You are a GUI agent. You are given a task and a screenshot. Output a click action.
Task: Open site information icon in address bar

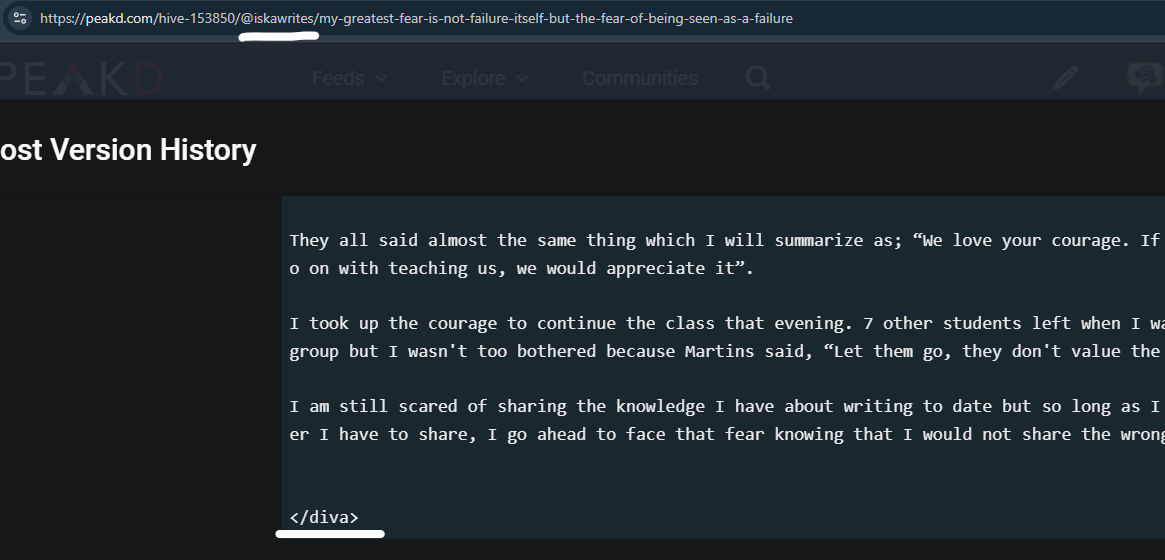pos(20,18)
